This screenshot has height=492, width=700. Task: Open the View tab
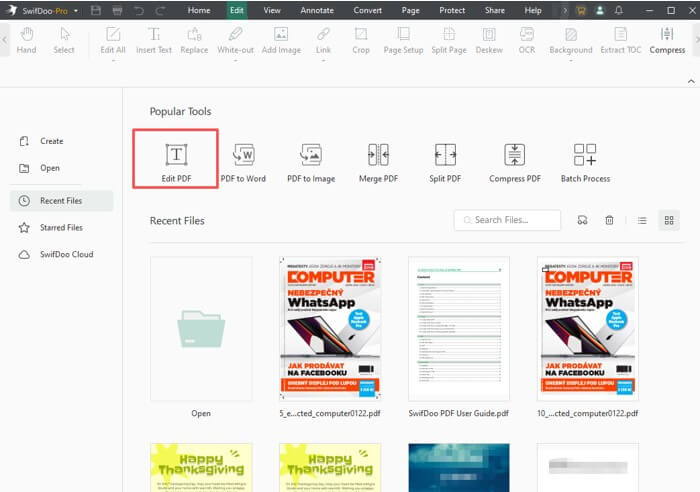[x=271, y=10]
